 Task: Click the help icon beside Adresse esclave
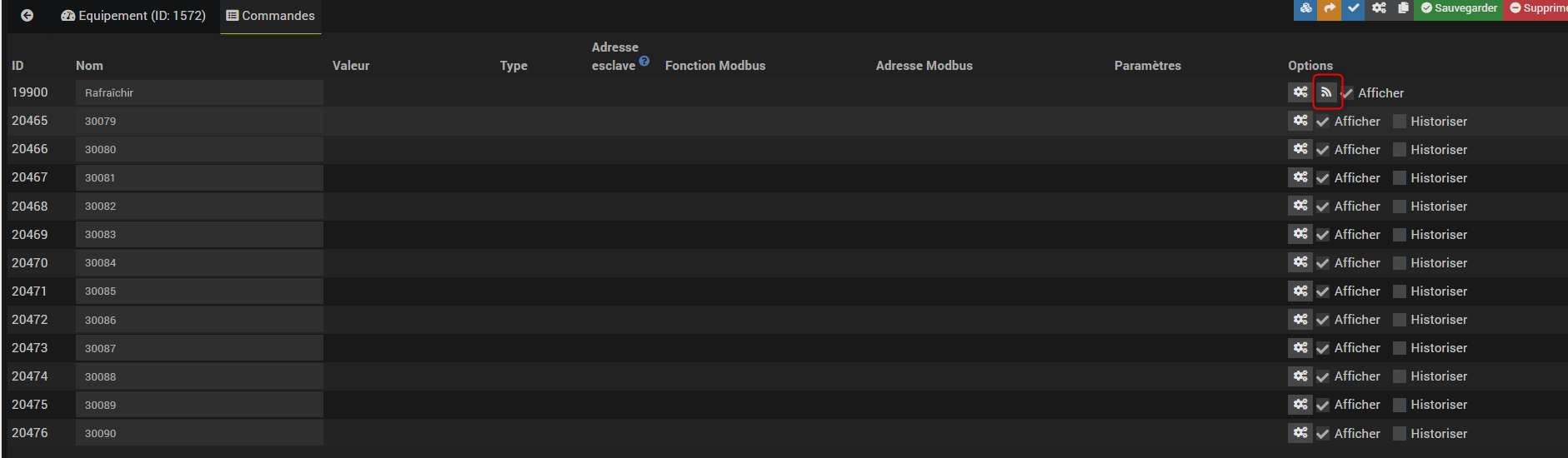[644, 61]
